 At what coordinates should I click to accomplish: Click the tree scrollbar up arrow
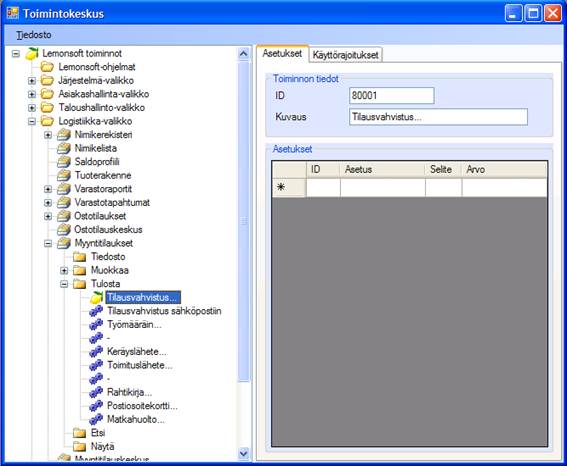click(244, 54)
